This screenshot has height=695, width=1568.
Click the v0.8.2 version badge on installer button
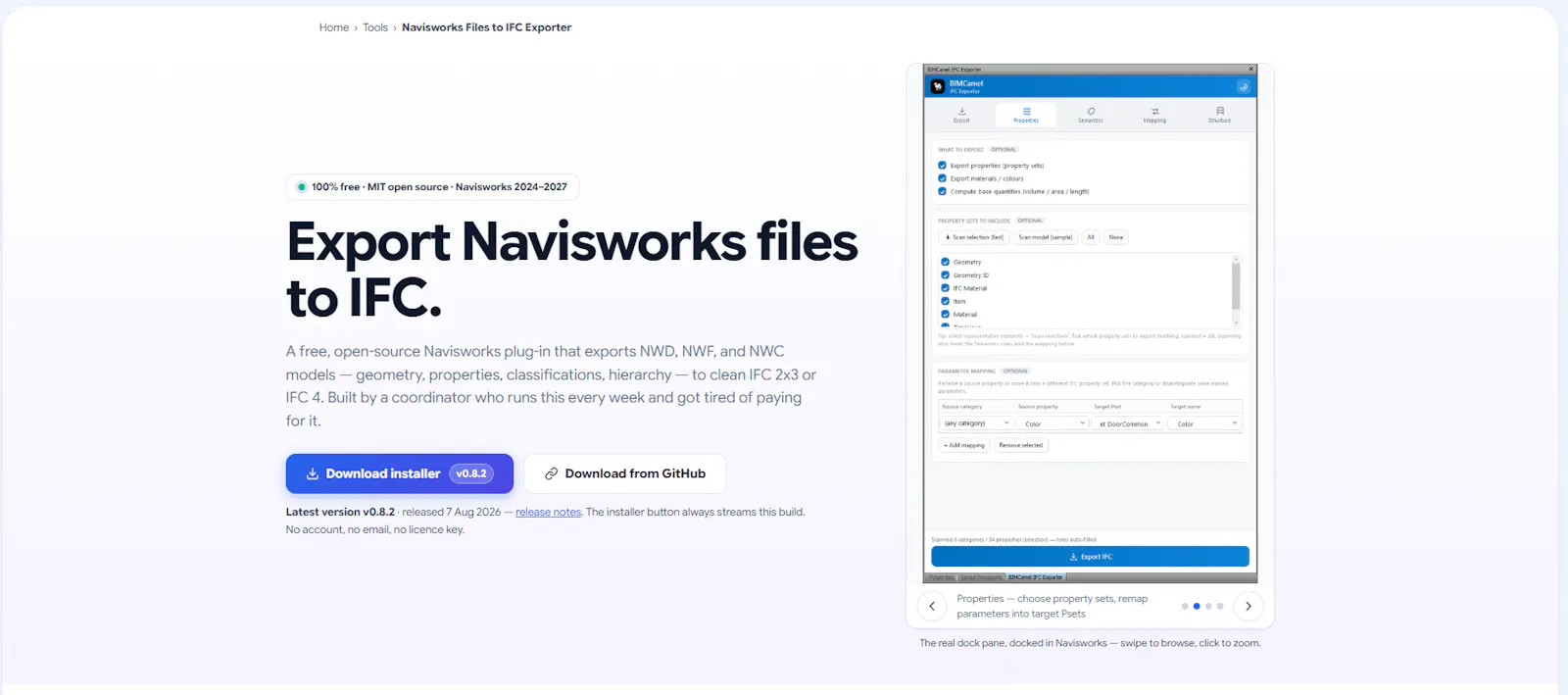[471, 473]
